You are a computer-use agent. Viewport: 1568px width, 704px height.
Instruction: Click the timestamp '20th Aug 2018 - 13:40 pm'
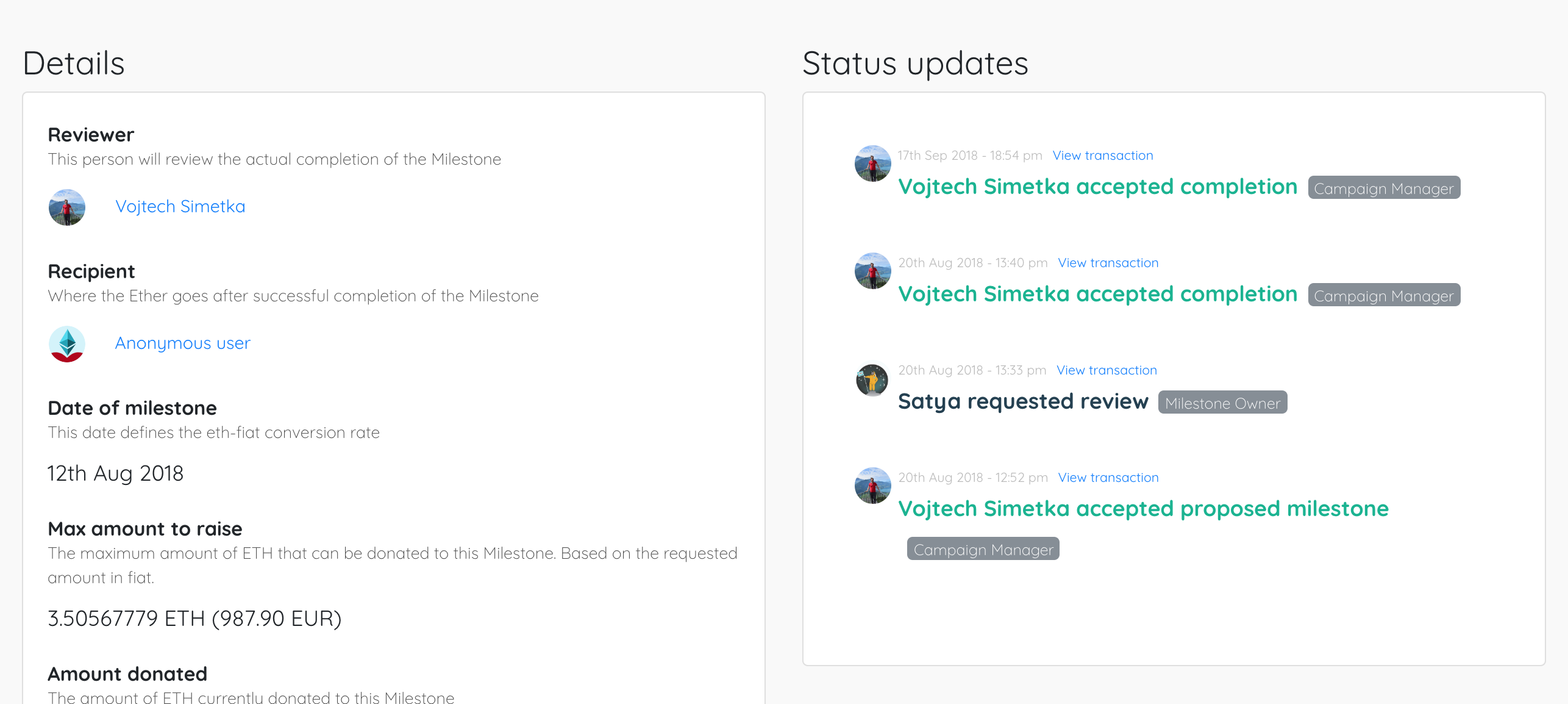tap(973, 263)
